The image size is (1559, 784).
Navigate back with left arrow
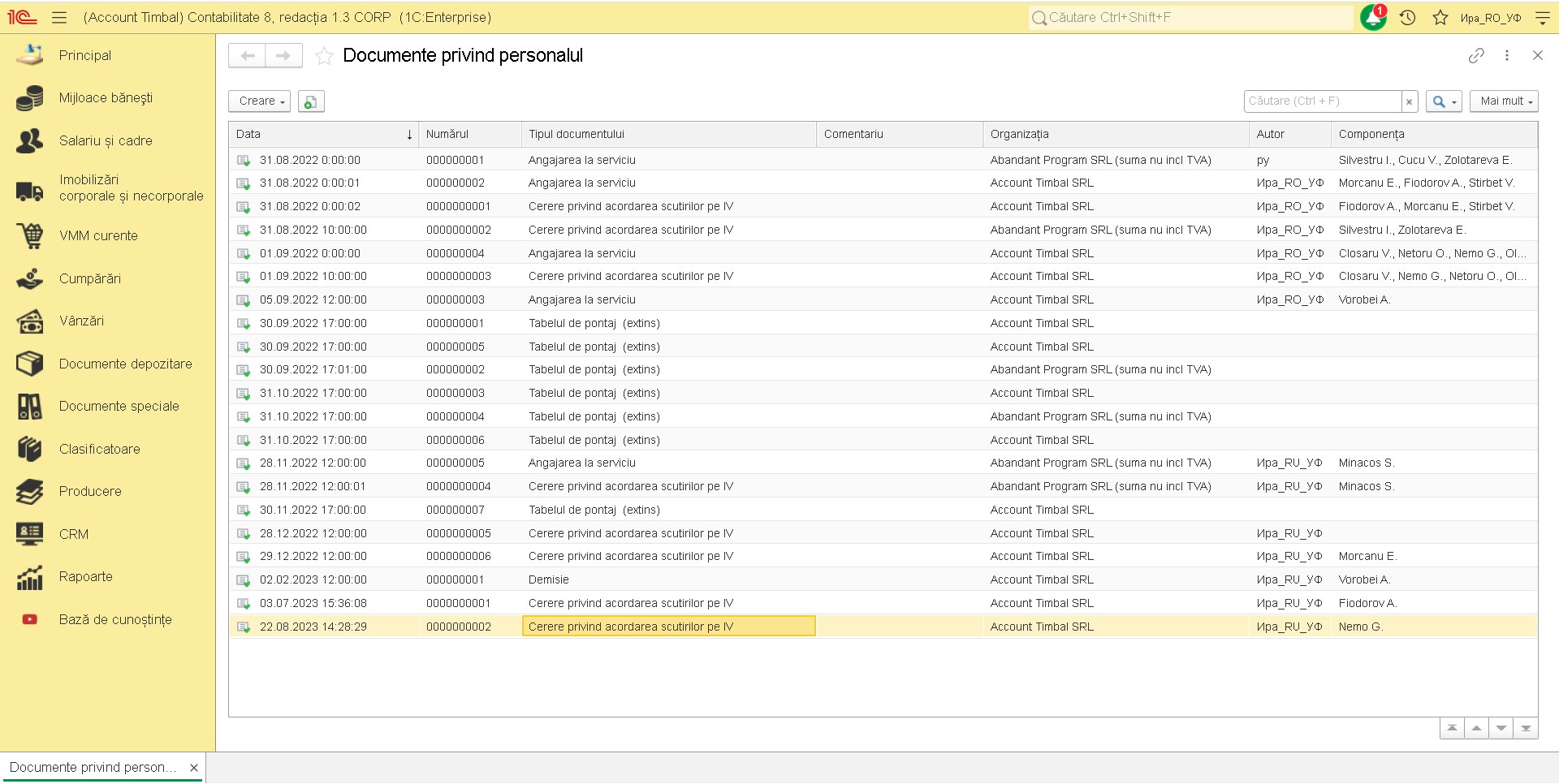point(248,55)
